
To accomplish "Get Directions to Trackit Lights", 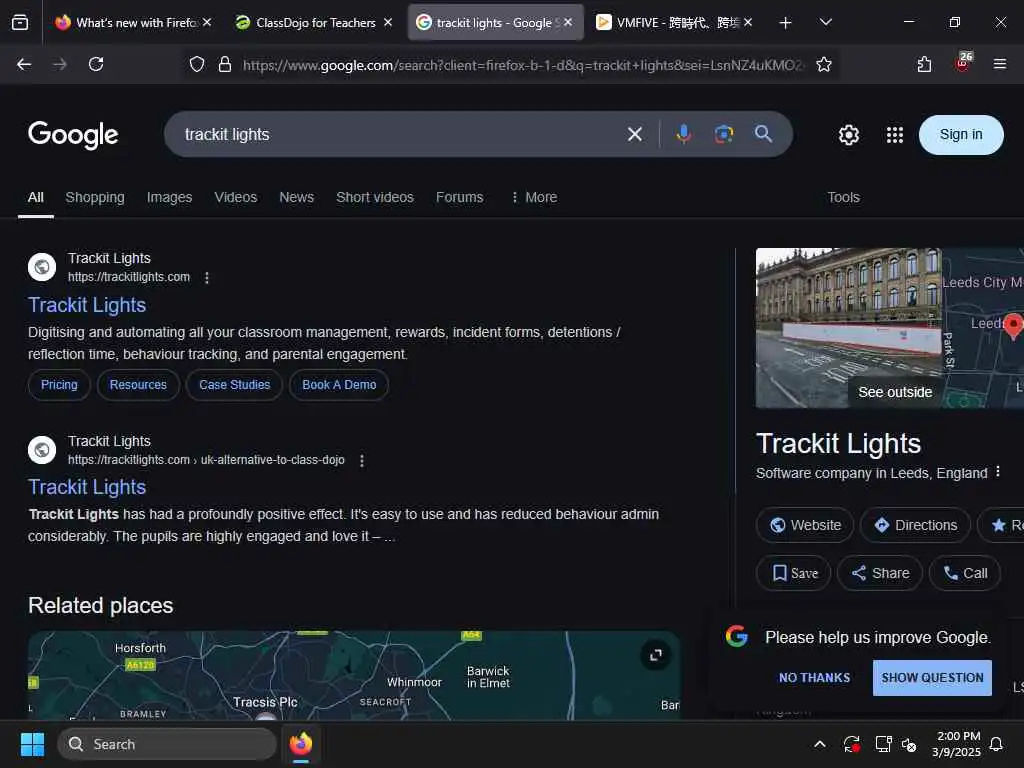I will (916, 525).
